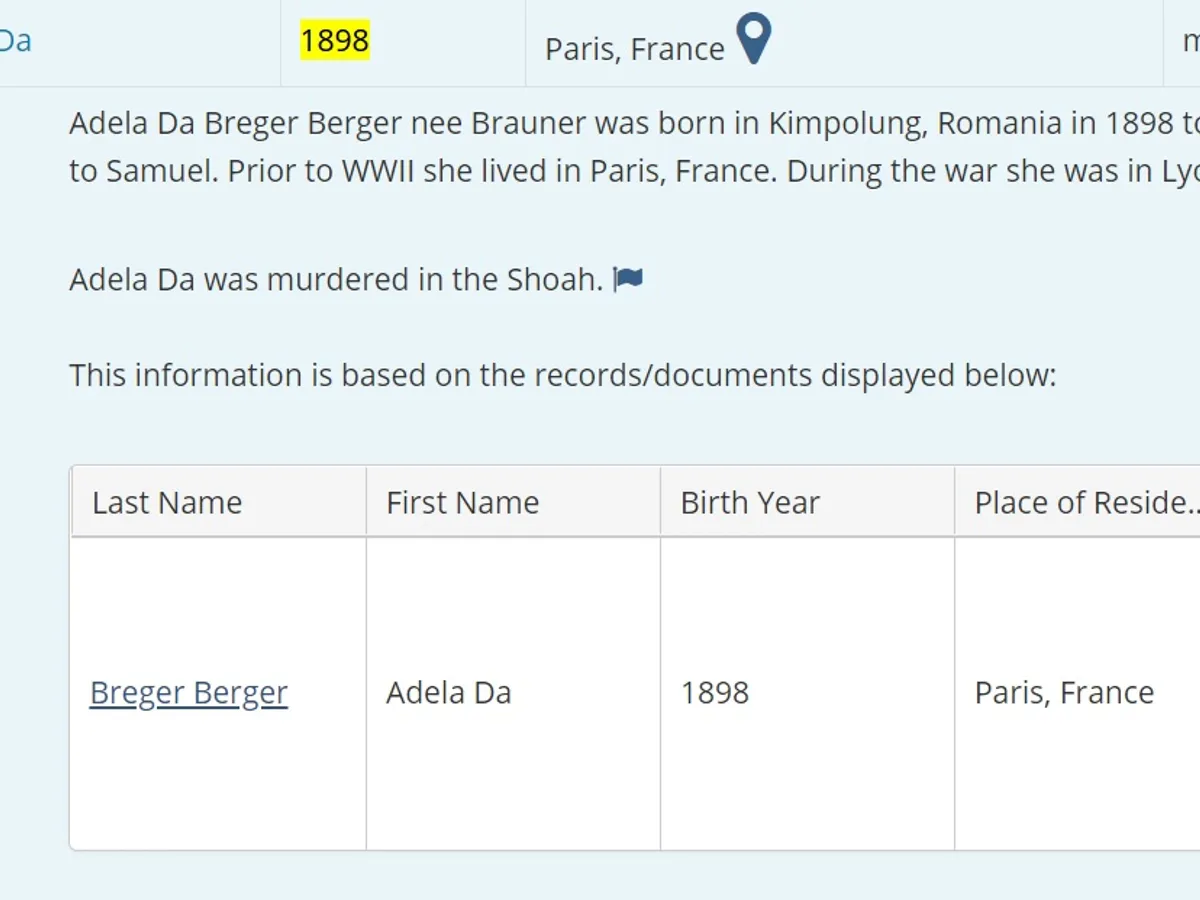Sort by the Last Name column header

(x=167, y=502)
